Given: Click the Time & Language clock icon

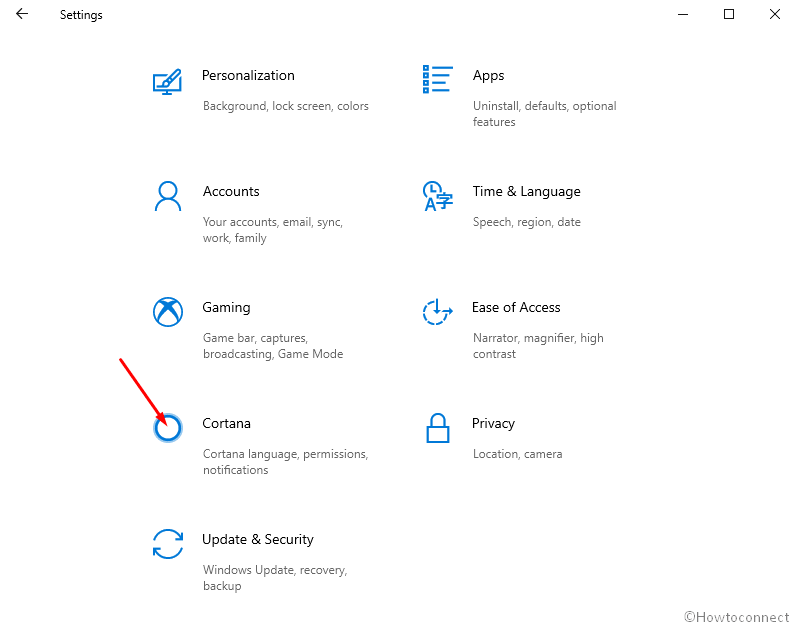Looking at the screenshot, I should coord(437,196).
